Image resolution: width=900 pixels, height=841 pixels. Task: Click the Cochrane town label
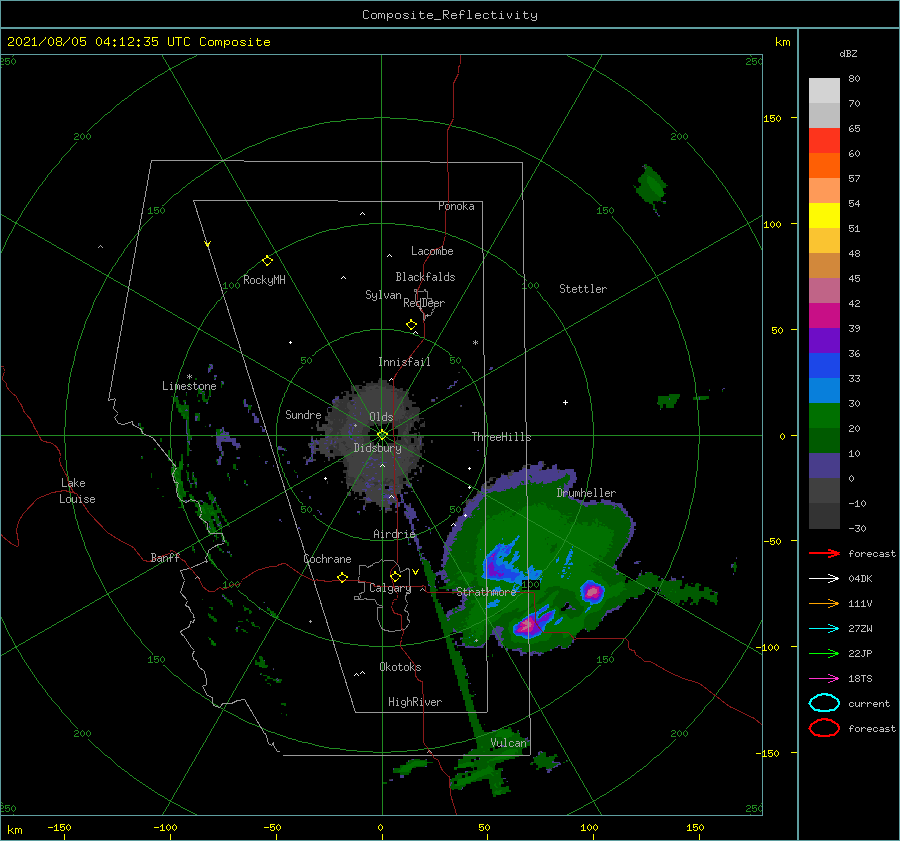pyautogui.click(x=327, y=559)
